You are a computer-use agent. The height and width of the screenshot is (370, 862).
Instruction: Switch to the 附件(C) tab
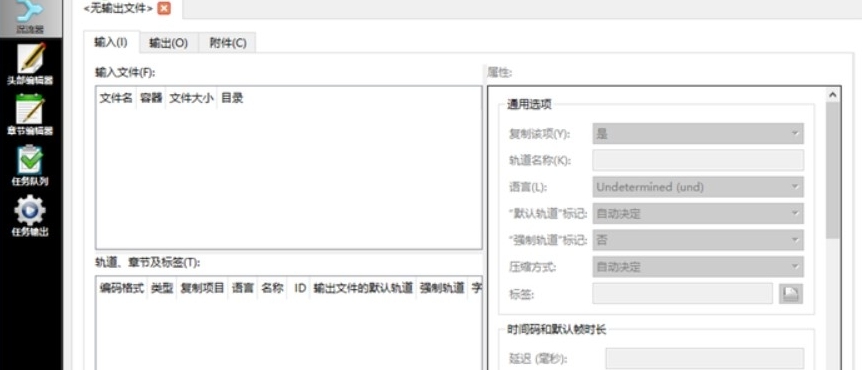tap(228, 43)
